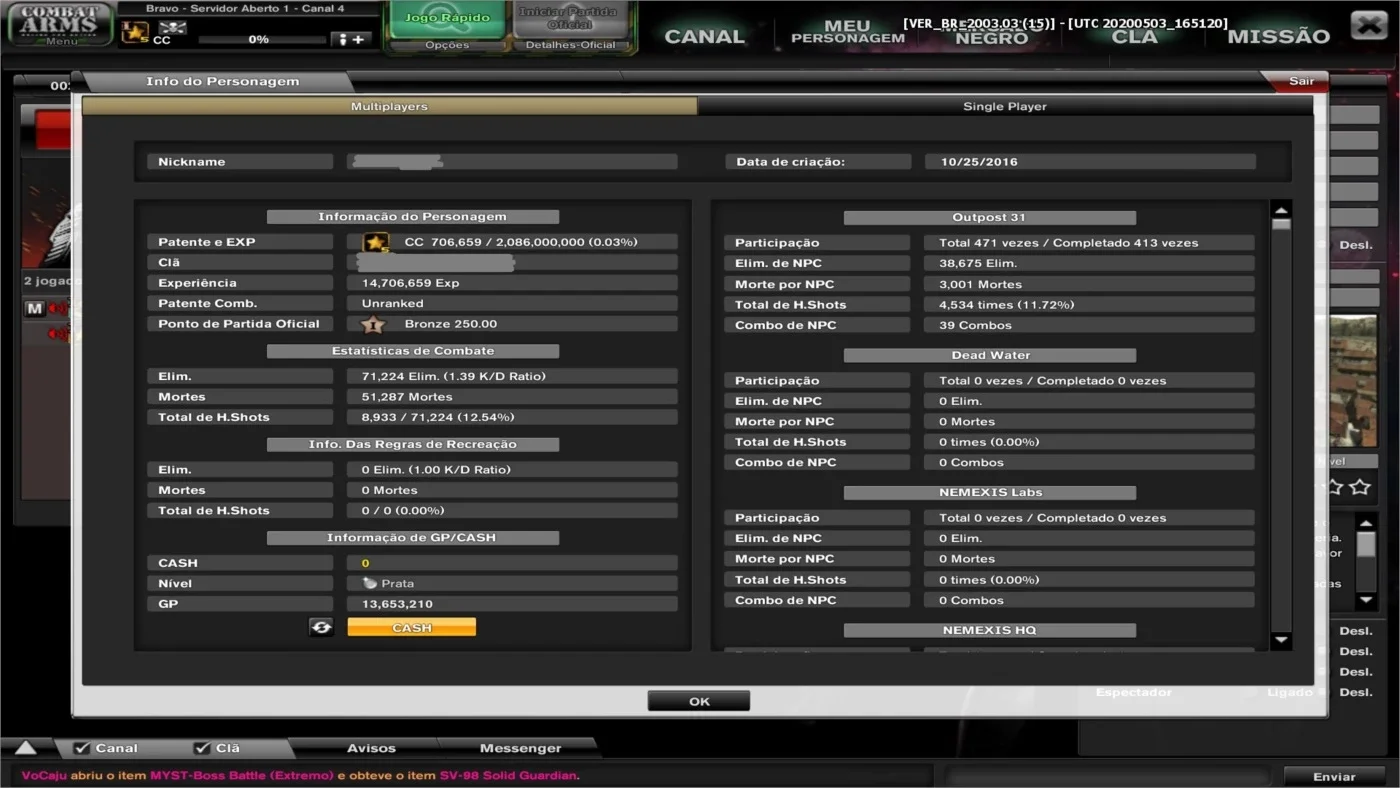This screenshot has height=788, width=1400.
Task: Click the 71,224 Elim. K/D ratio value
Action: (x=453, y=376)
